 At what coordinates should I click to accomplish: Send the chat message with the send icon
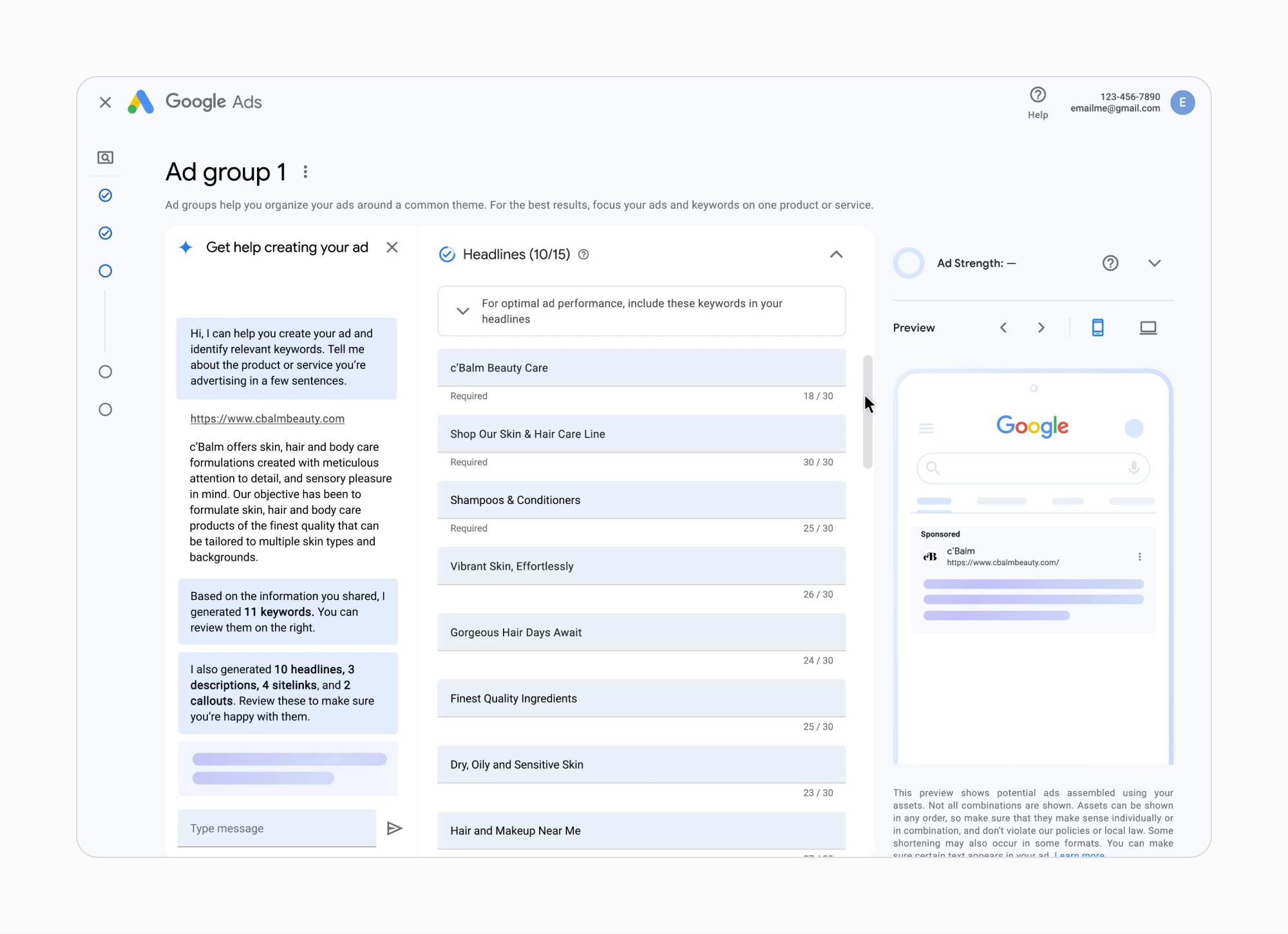click(393, 828)
